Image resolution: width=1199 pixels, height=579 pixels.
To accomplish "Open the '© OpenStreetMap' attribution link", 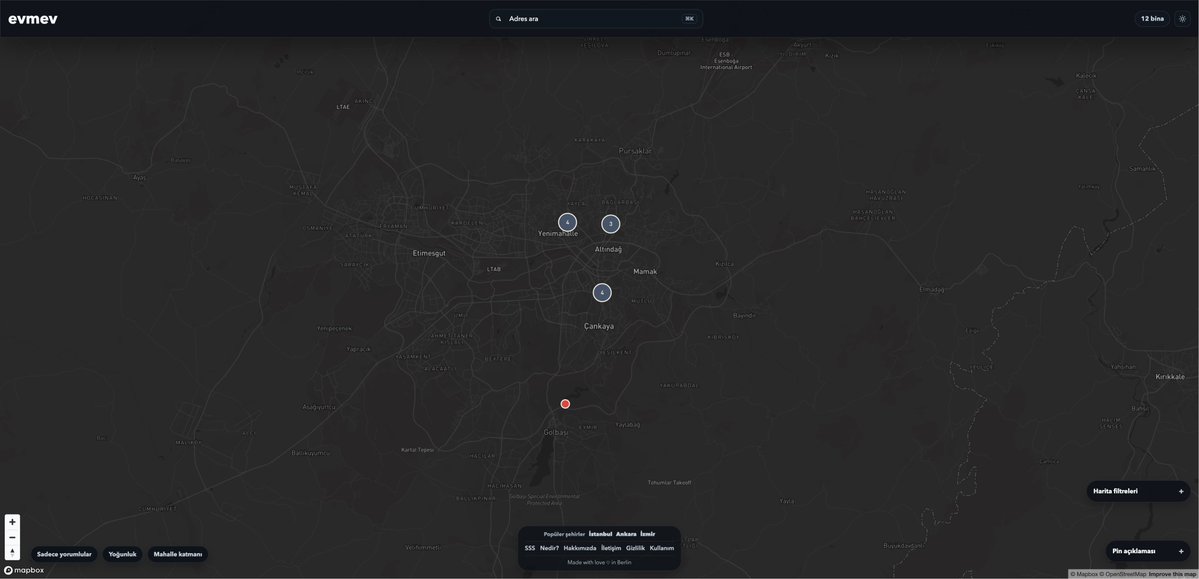I will [1123, 574].
